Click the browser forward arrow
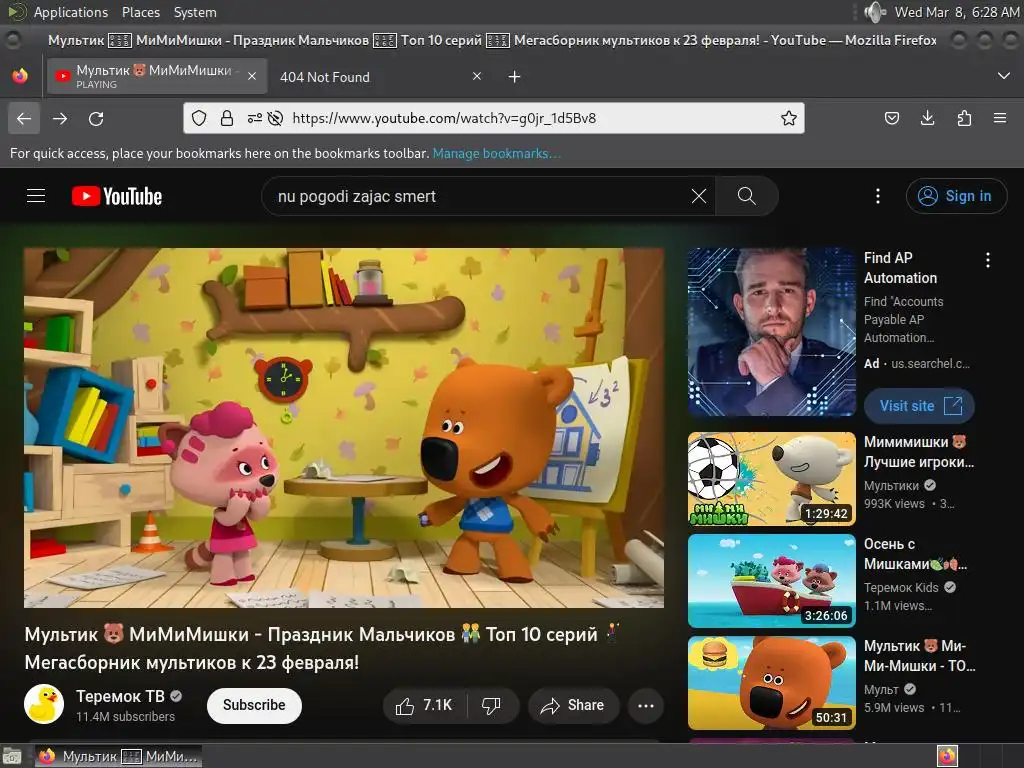 [x=60, y=118]
